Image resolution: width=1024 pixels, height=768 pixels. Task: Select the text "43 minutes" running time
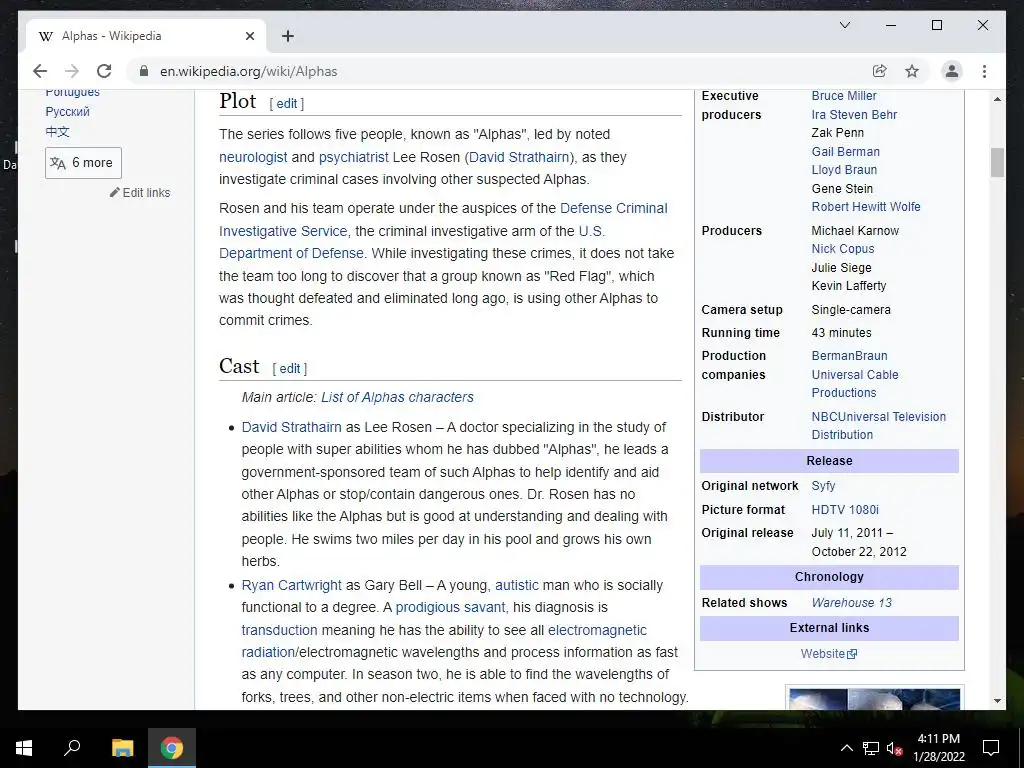841,333
